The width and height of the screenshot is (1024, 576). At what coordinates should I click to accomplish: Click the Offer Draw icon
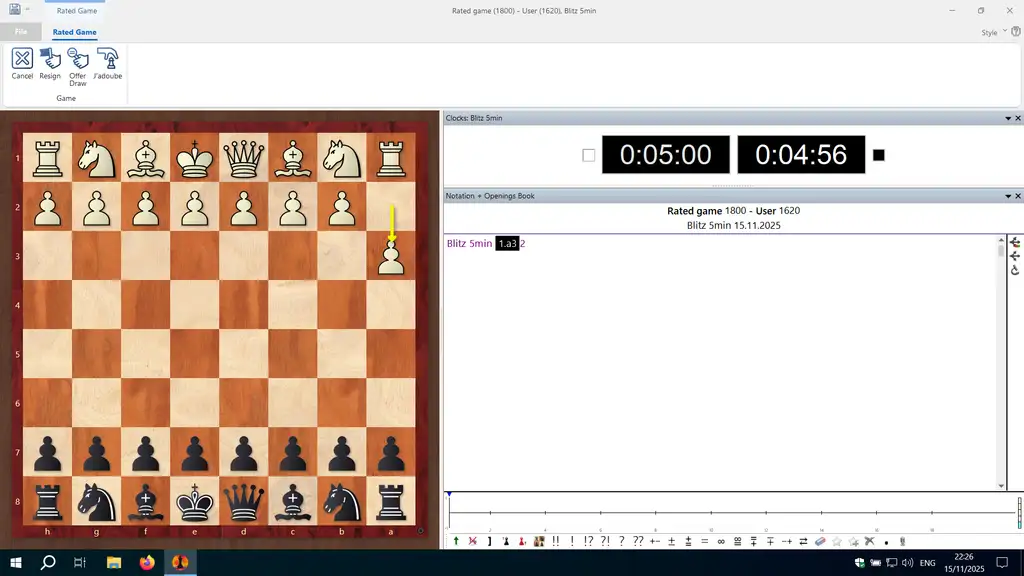tap(78, 62)
